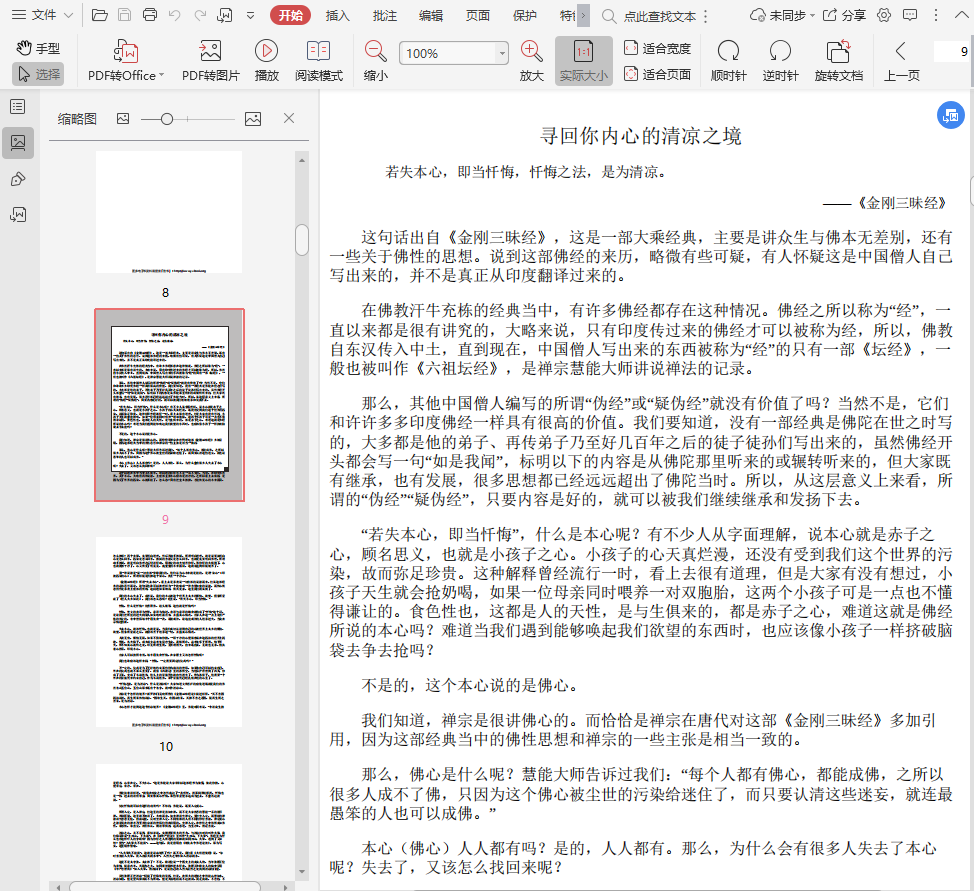Click the thumbnail panel vertical scrollbar handle

302,240
